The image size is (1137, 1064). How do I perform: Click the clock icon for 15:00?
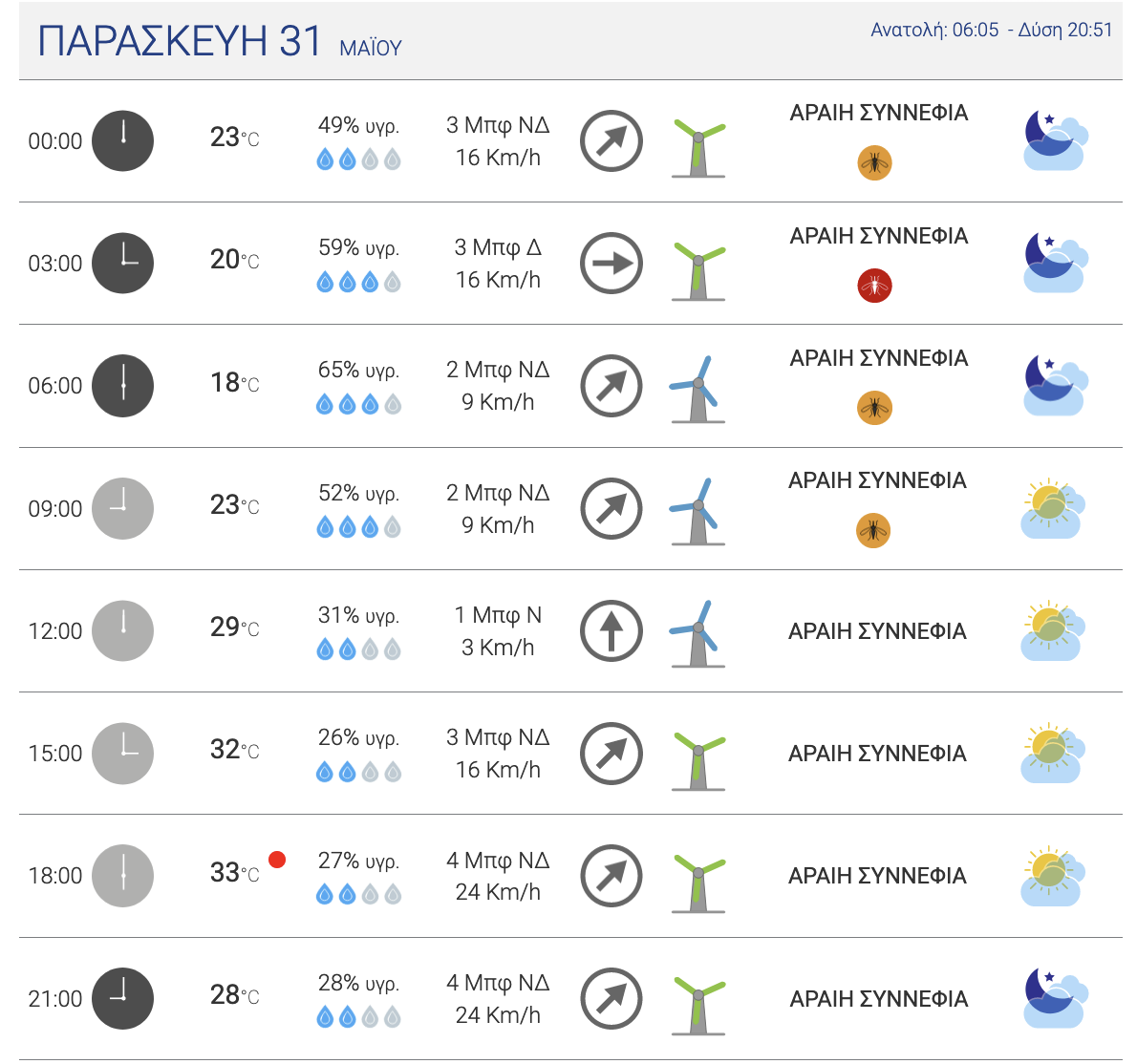pos(122,754)
